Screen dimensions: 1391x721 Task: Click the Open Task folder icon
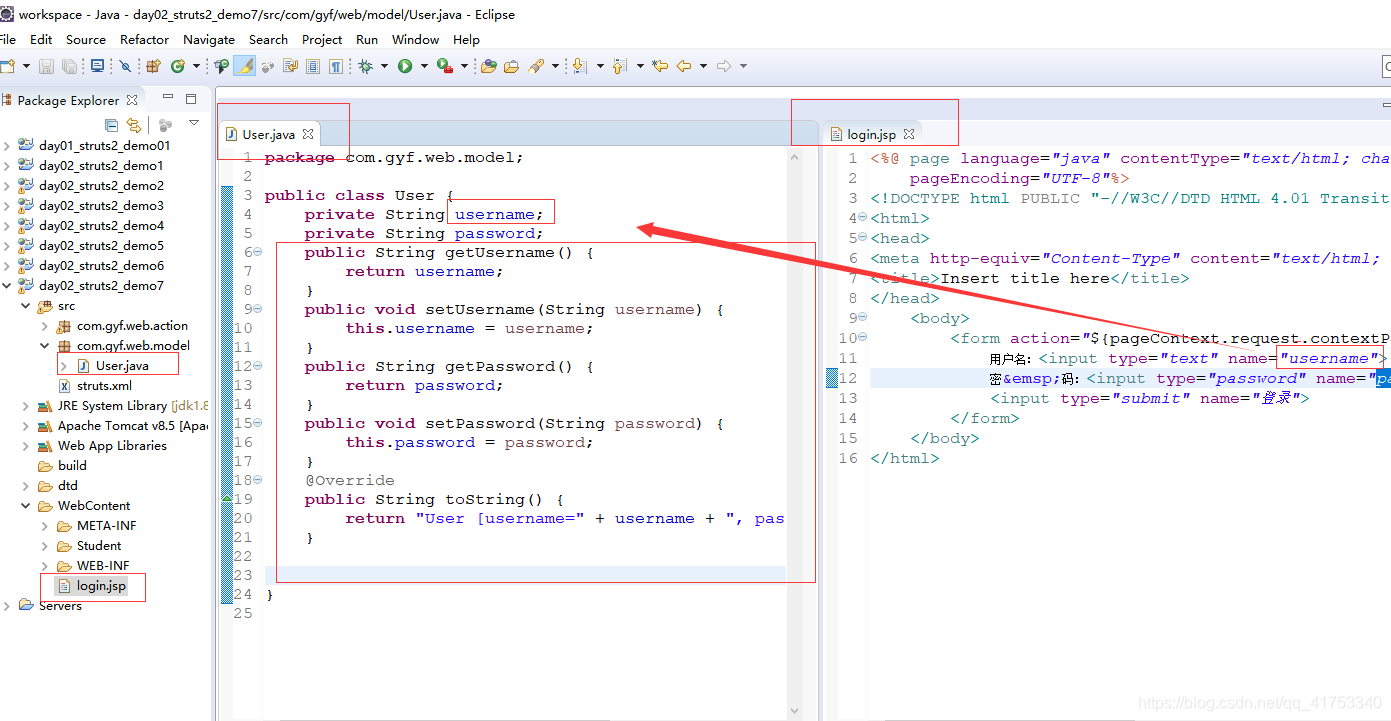511,66
